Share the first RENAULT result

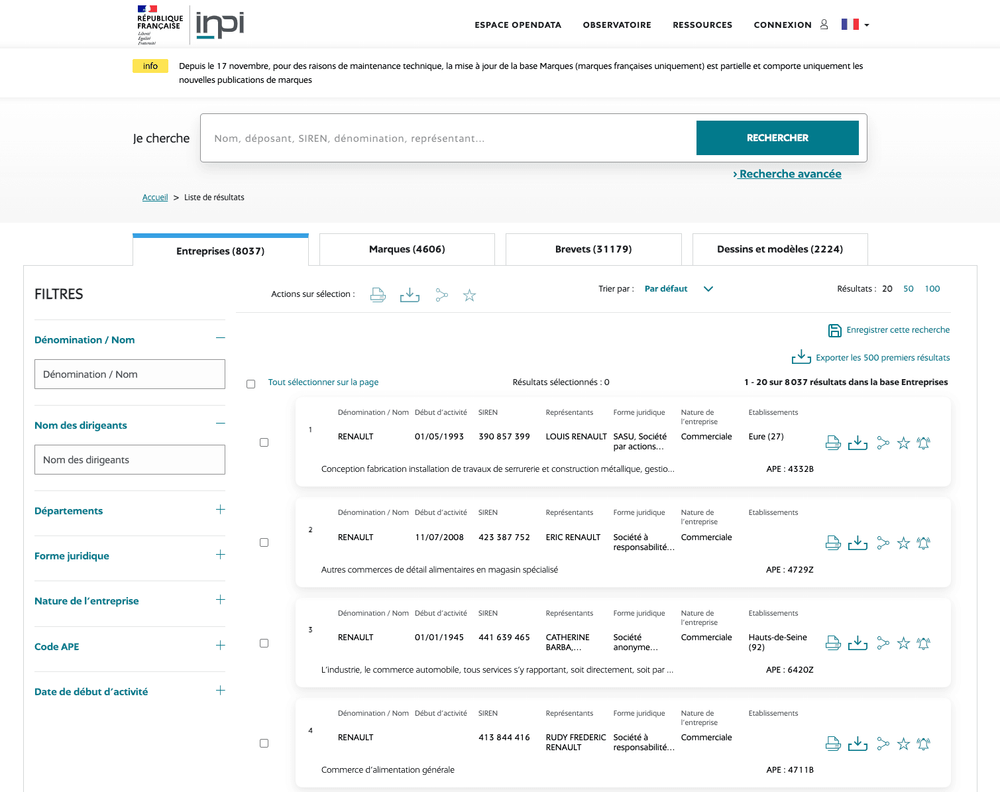pyautogui.click(x=882, y=443)
